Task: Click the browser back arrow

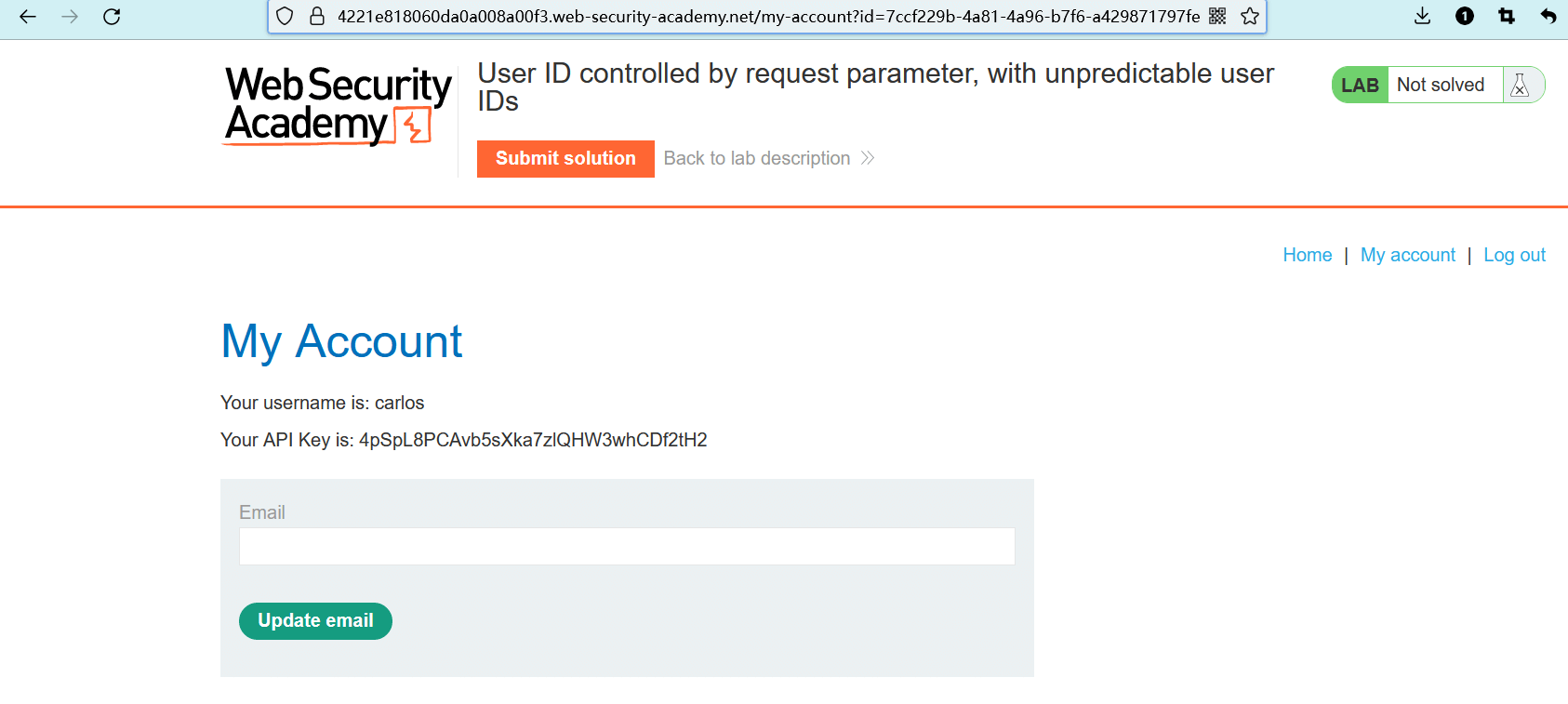Action: tap(28, 16)
